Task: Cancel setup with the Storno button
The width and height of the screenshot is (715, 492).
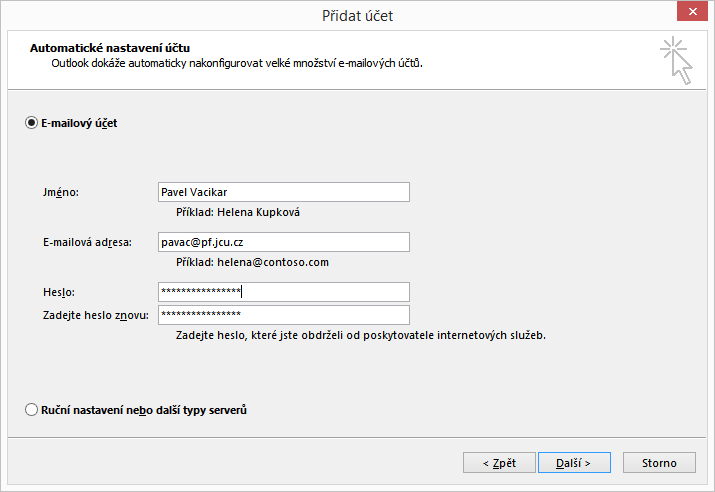Action: point(659,463)
